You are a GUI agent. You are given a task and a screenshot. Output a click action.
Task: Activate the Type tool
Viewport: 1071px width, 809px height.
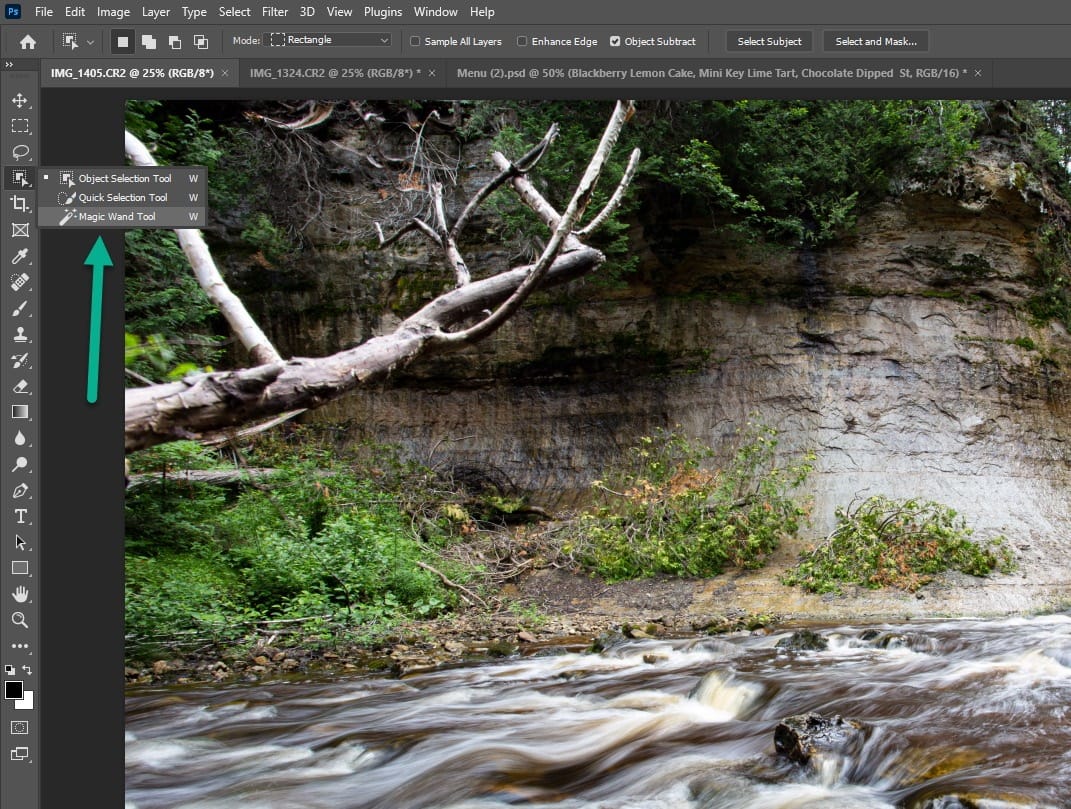(x=20, y=517)
